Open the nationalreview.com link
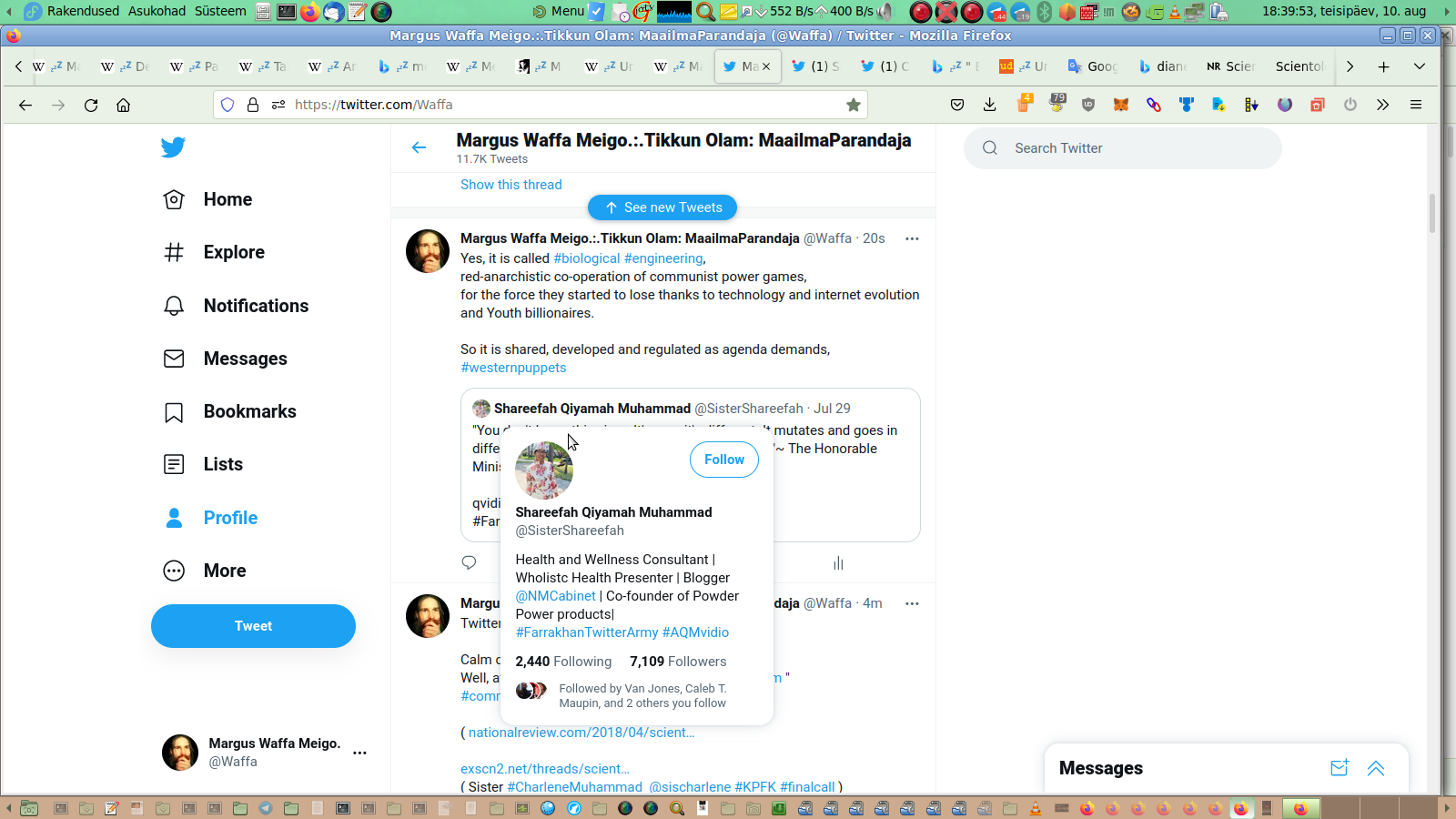The image size is (1456, 819). 581,733
